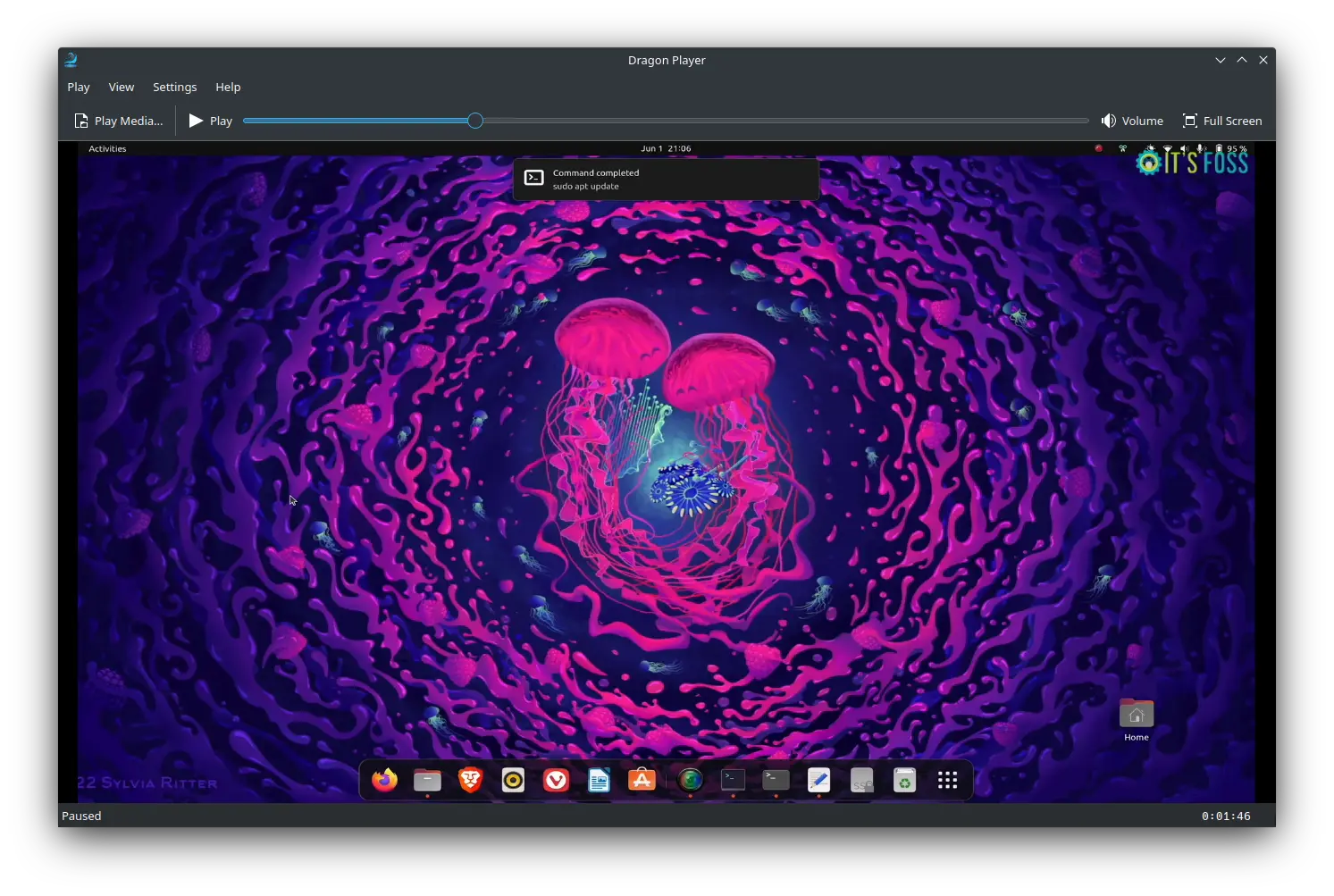1334x896 pixels.
Task: Click the battery 95% indicator in the video
Action: (x=1231, y=148)
